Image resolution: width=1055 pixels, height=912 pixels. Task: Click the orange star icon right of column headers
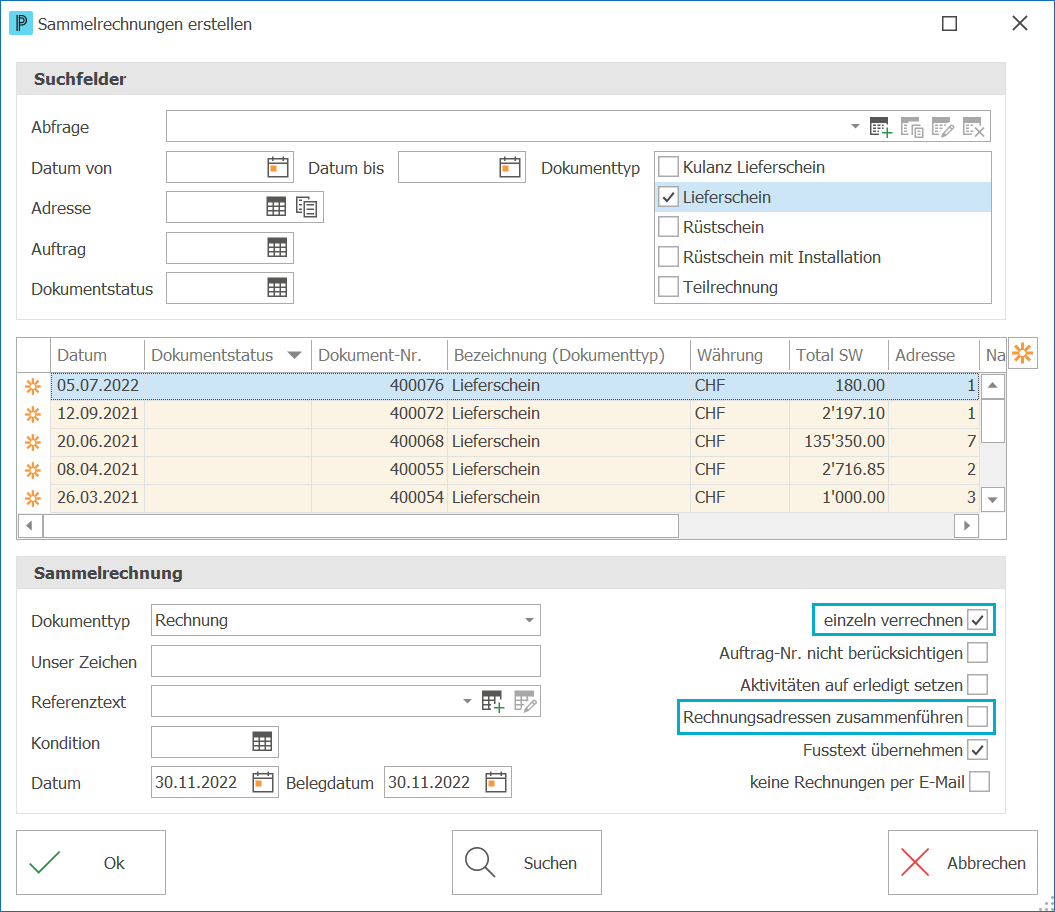click(x=1022, y=353)
